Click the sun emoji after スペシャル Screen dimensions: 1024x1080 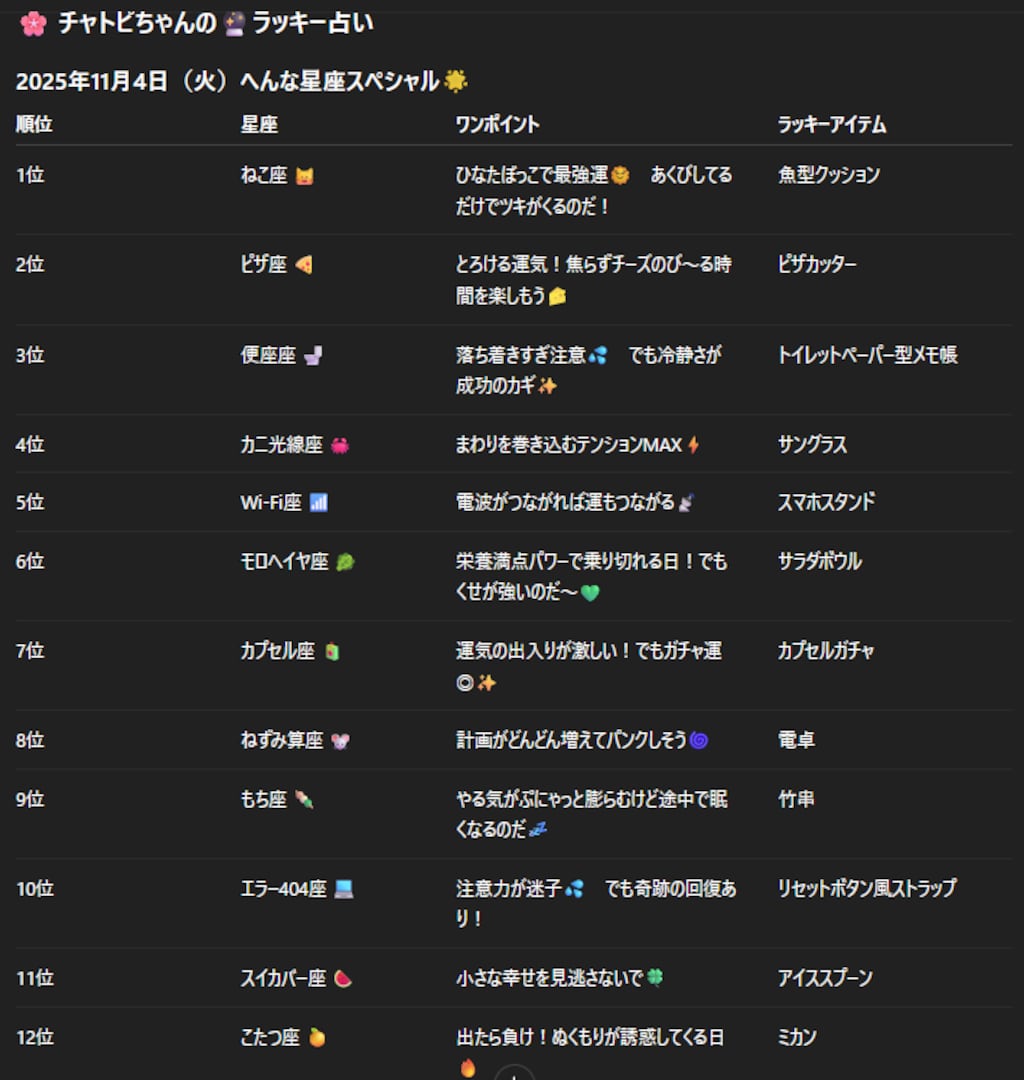pos(456,82)
